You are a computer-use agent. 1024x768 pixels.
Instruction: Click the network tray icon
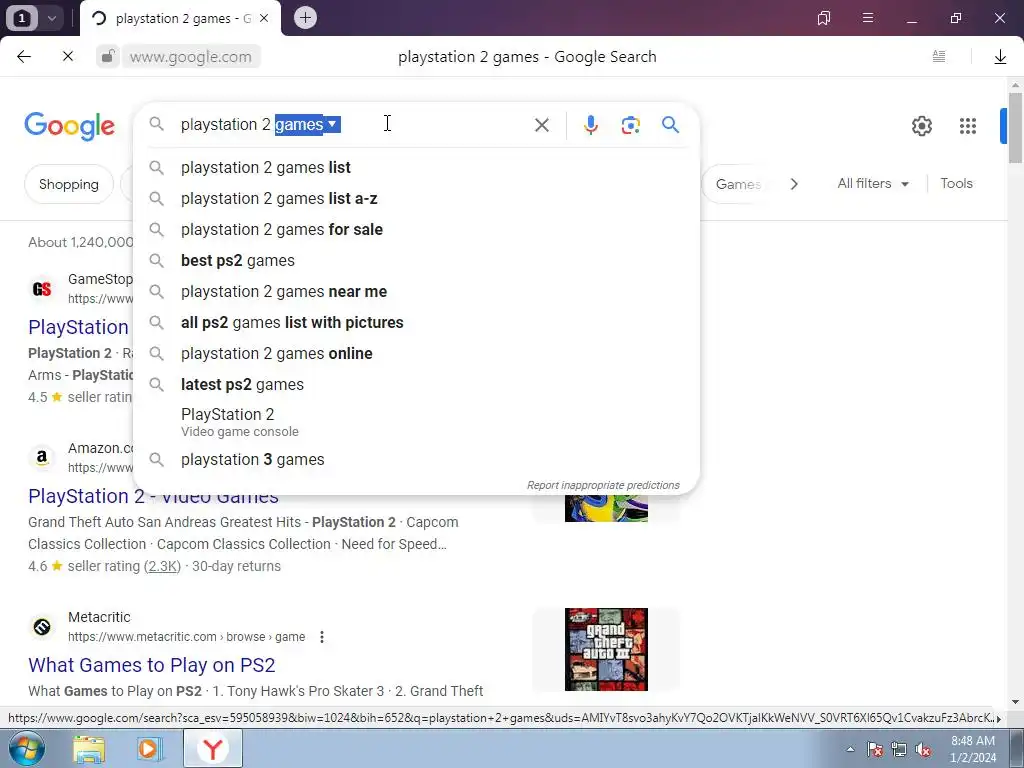899,749
